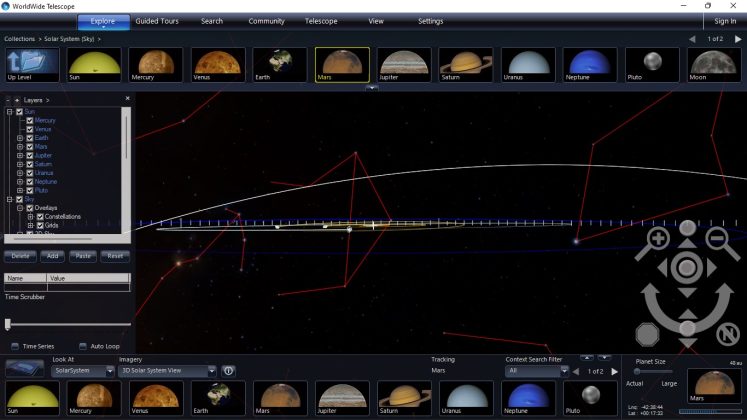Image resolution: width=747 pixels, height=420 pixels.
Task: Go to previous page of context results
Action: (576, 371)
